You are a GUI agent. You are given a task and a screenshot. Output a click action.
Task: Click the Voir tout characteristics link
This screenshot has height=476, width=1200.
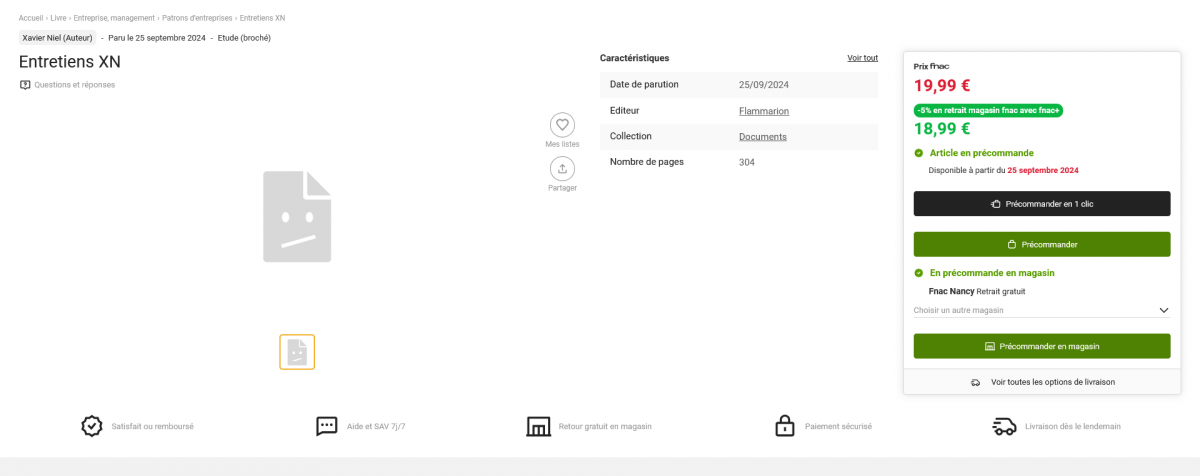[862, 58]
